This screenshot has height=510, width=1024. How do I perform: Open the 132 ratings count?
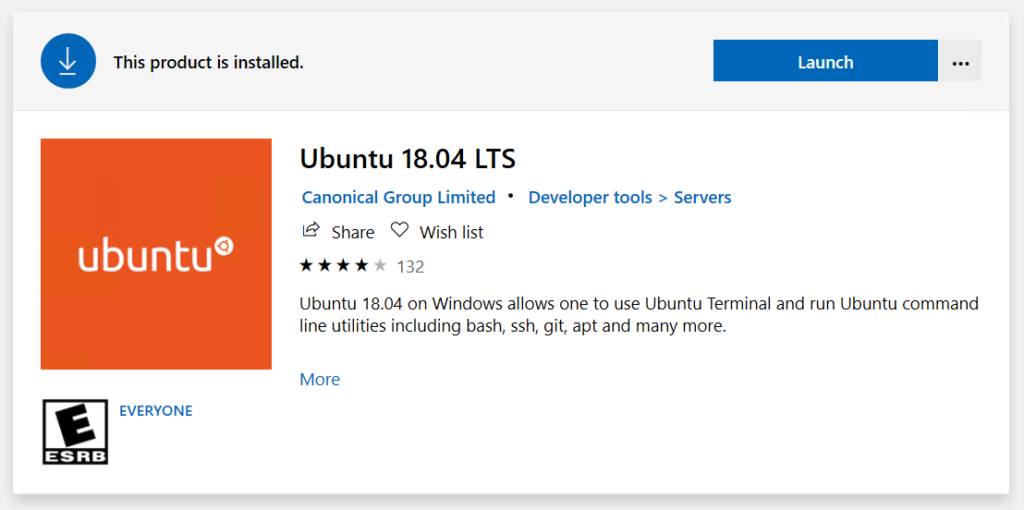click(410, 266)
